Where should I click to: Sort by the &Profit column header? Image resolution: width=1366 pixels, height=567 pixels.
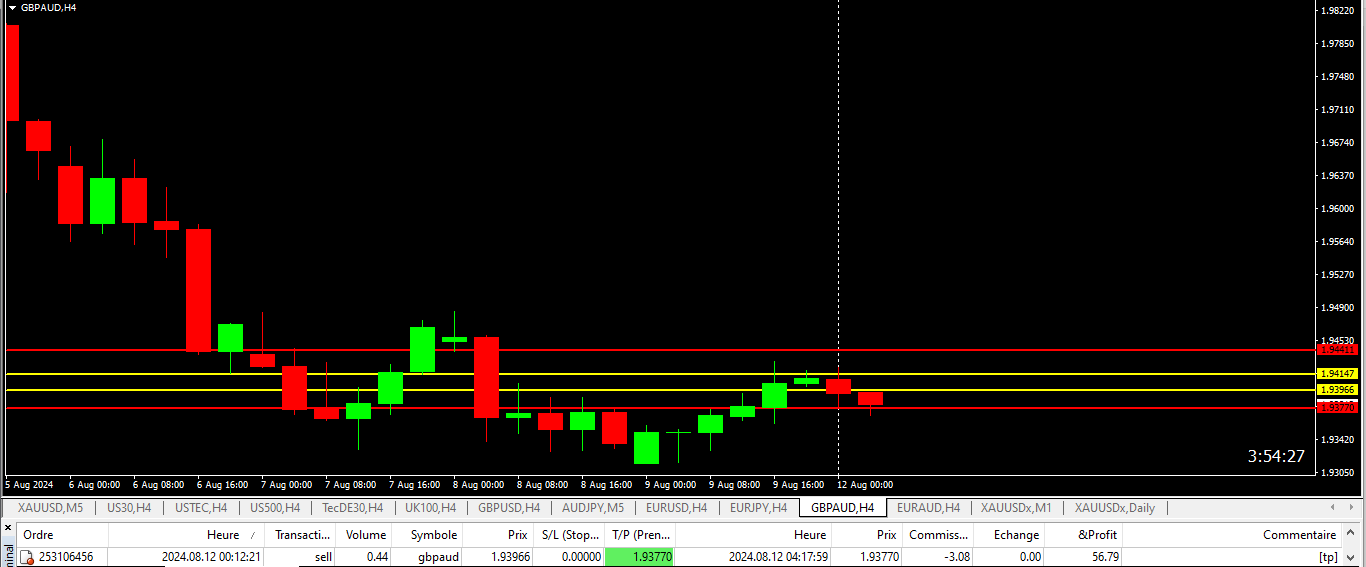pos(1097,535)
